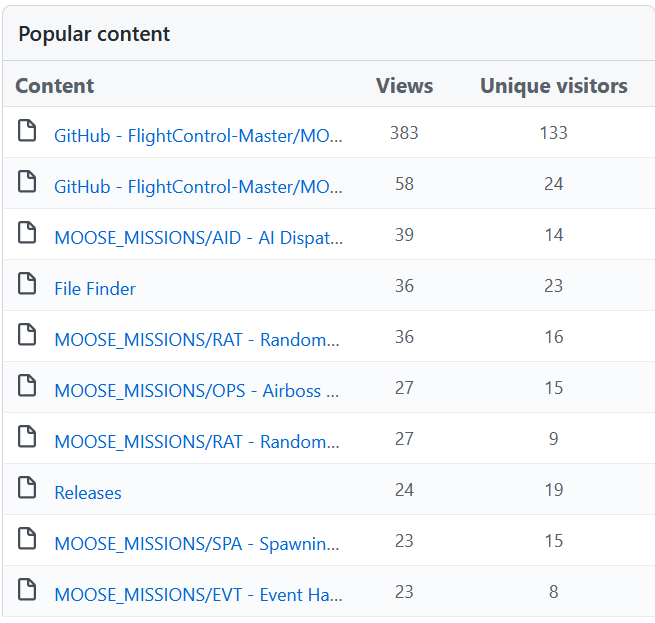The width and height of the screenshot is (655, 623).
Task: Open MOOSE_MISSIONS/RAT link with 9 unique visitors
Action: point(197,442)
